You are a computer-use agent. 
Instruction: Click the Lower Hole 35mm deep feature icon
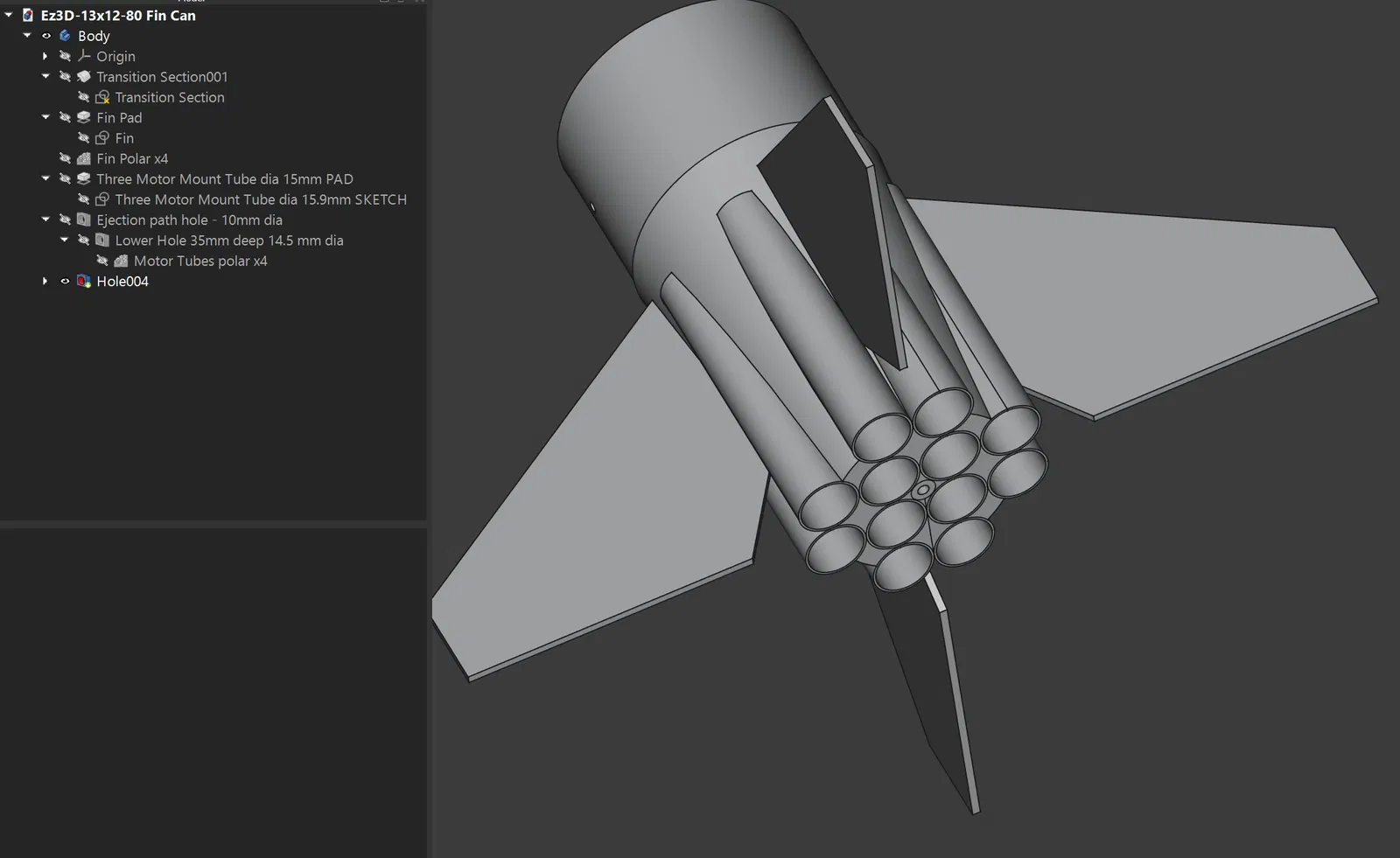(102, 241)
